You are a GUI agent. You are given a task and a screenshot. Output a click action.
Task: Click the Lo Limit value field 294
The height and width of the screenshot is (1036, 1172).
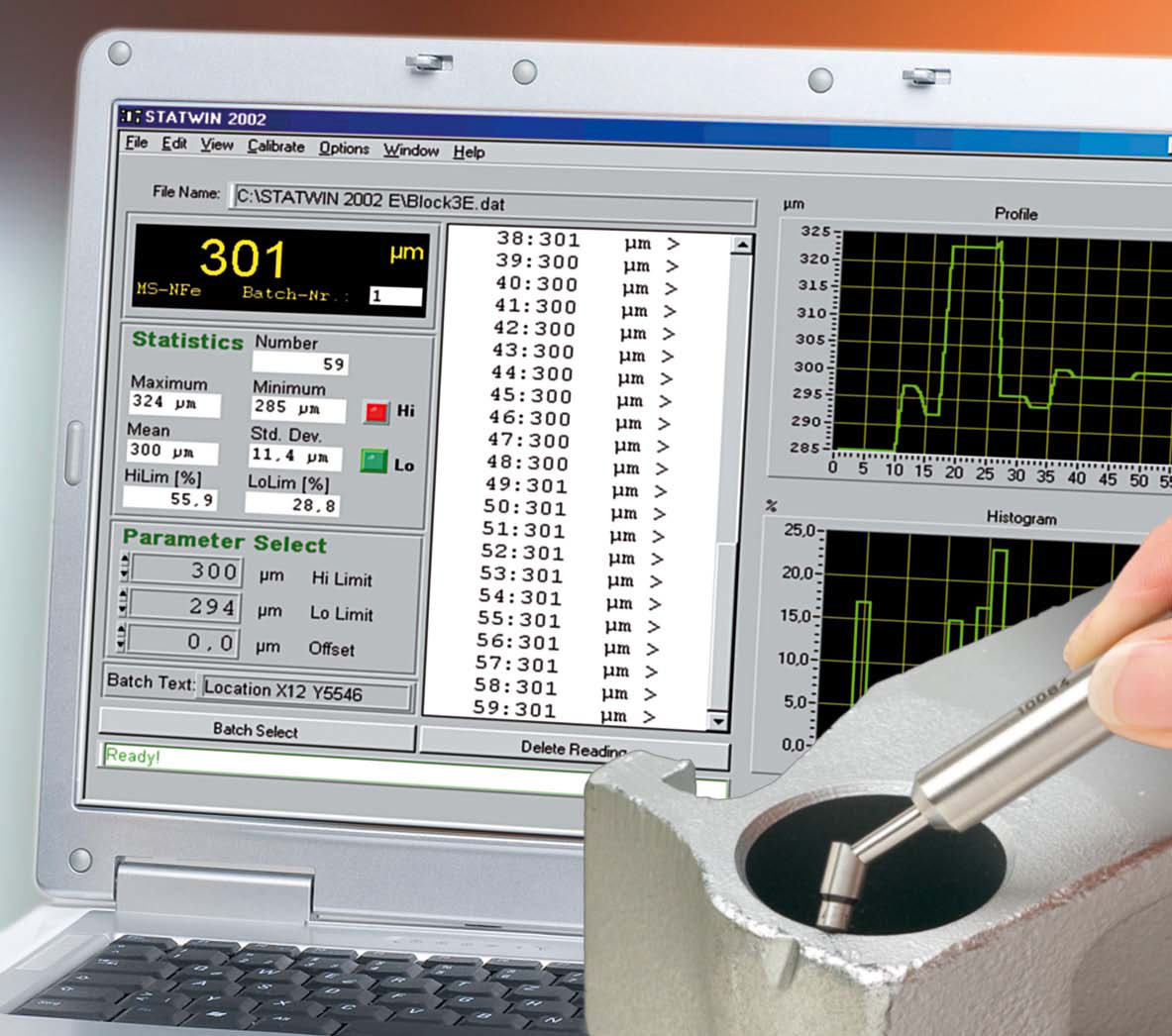pyautogui.click(x=184, y=606)
